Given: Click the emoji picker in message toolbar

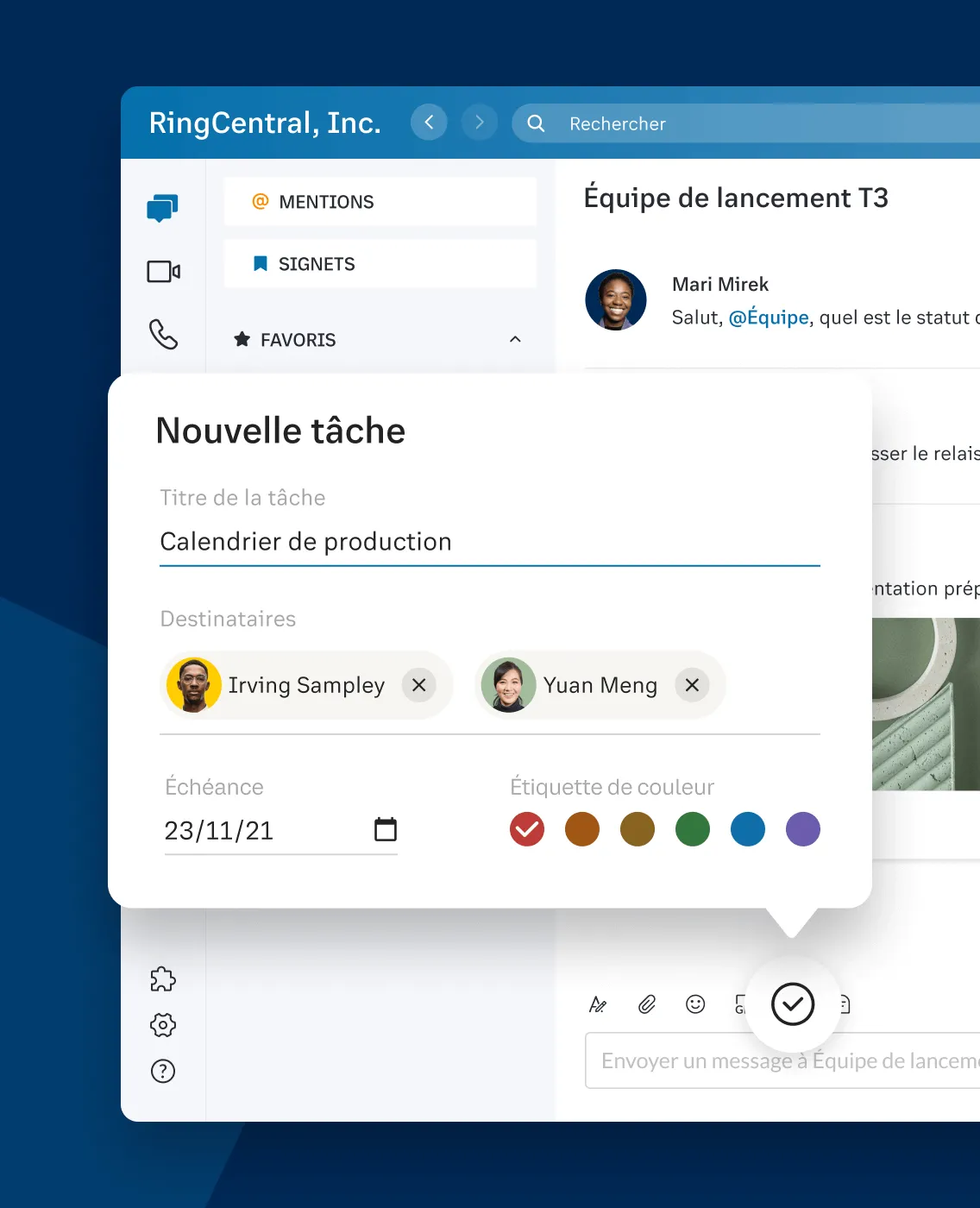Looking at the screenshot, I should coord(695,1004).
